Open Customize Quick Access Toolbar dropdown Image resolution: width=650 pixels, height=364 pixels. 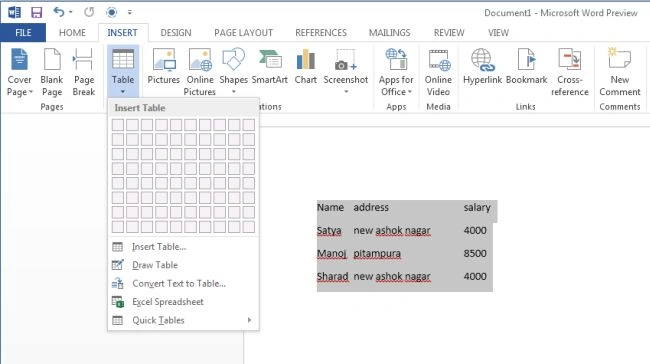tap(130, 12)
